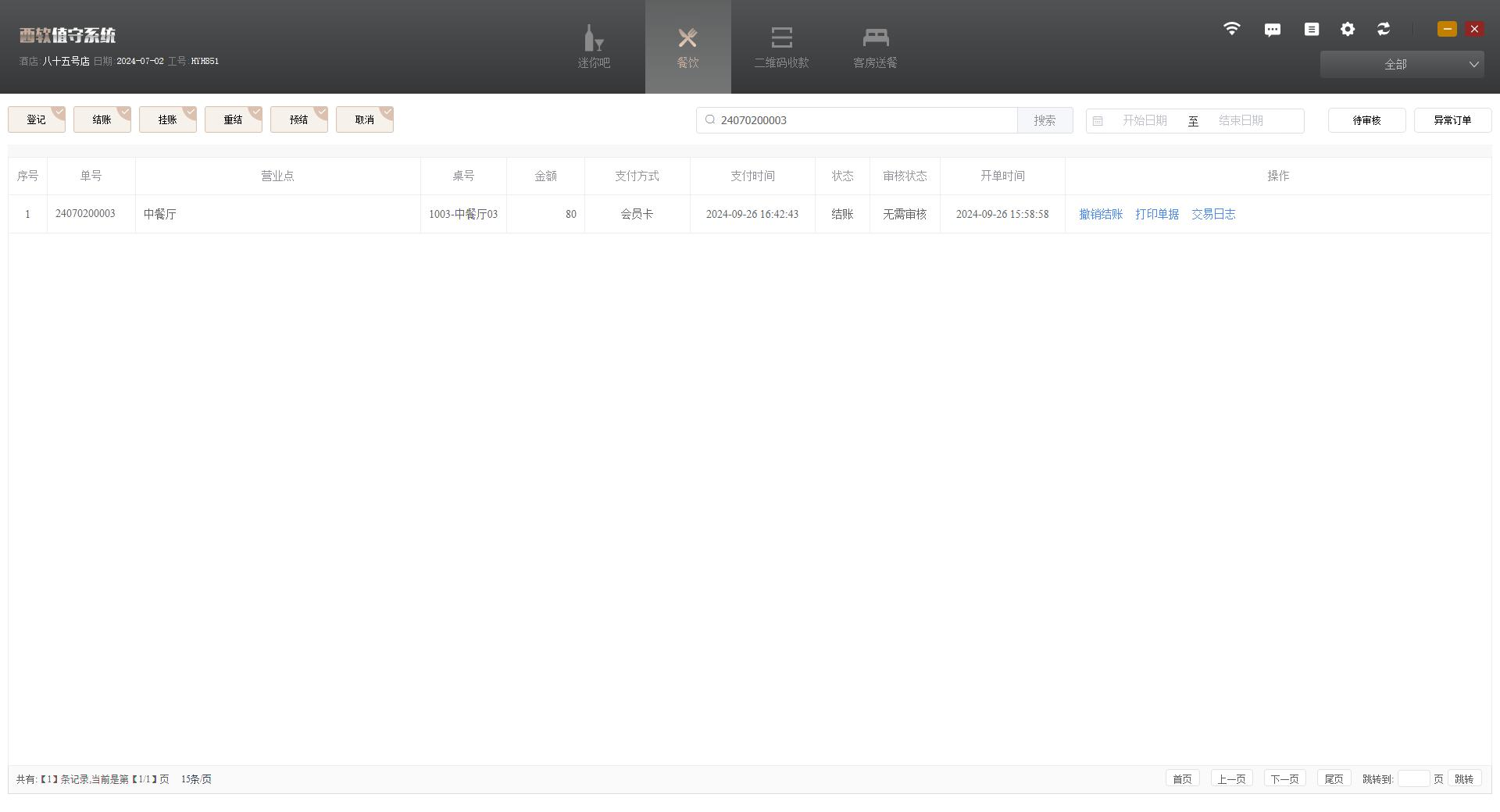Click the 挂账 button
This screenshot has height=812, width=1500.
167,119
